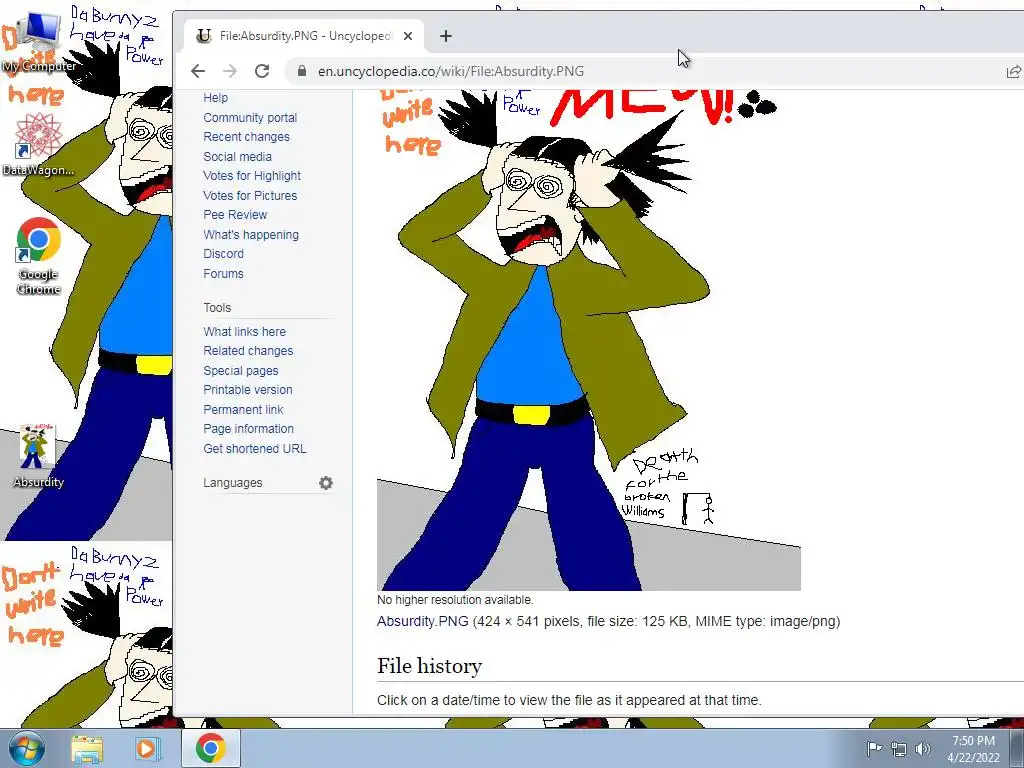Viewport: 1024px width, 768px height.
Task: Click the Languages sidebar heading
Action: coord(232,483)
